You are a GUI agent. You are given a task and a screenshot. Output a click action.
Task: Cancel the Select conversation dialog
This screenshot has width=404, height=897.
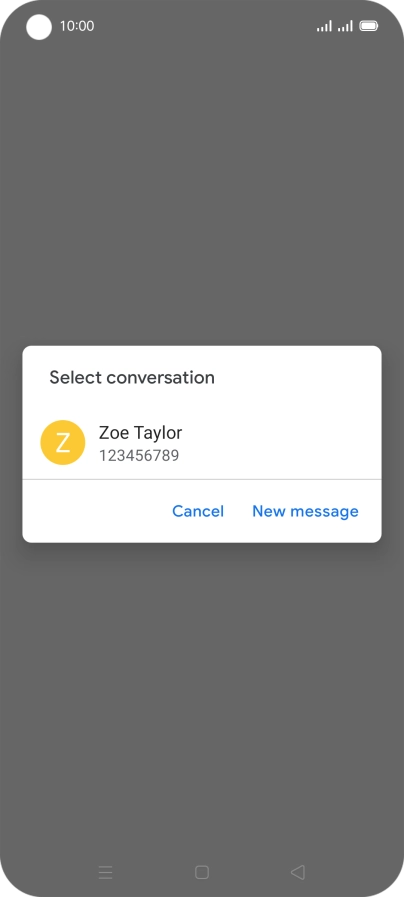198,511
